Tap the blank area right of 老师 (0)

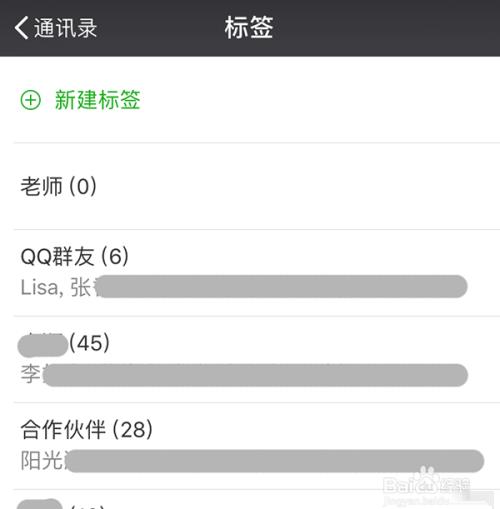pyautogui.click(x=297, y=186)
